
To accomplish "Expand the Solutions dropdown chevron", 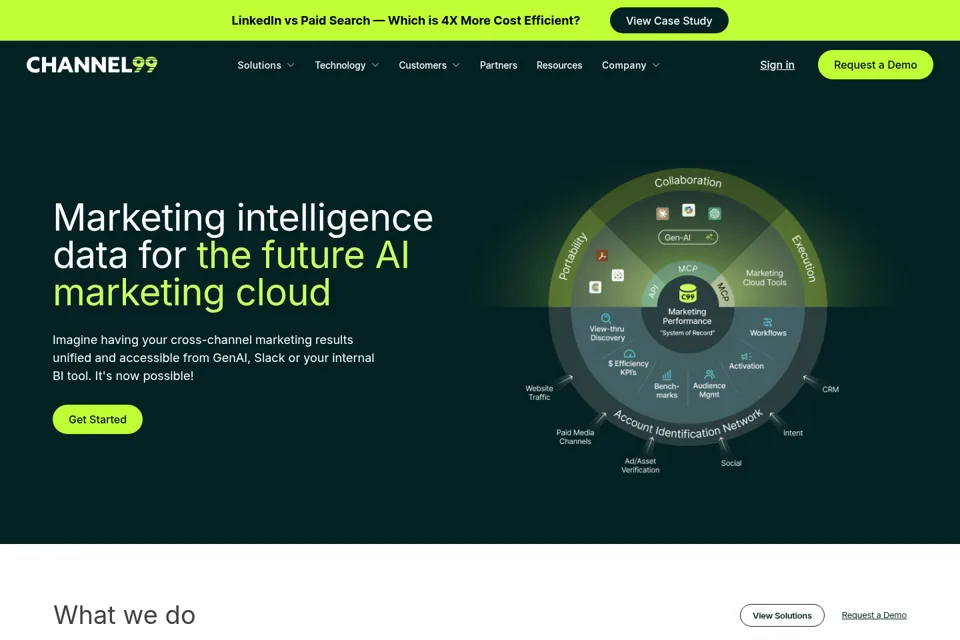I will pyautogui.click(x=291, y=65).
